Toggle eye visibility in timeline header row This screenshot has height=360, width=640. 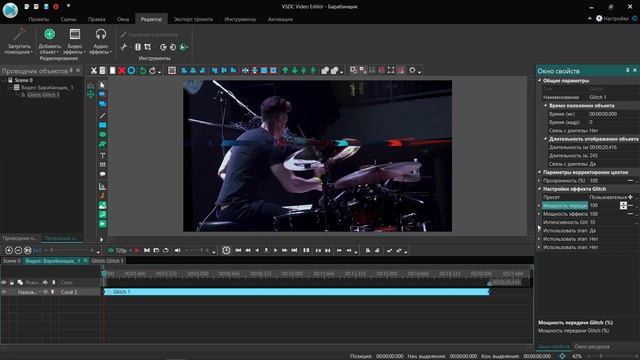pos(4,282)
